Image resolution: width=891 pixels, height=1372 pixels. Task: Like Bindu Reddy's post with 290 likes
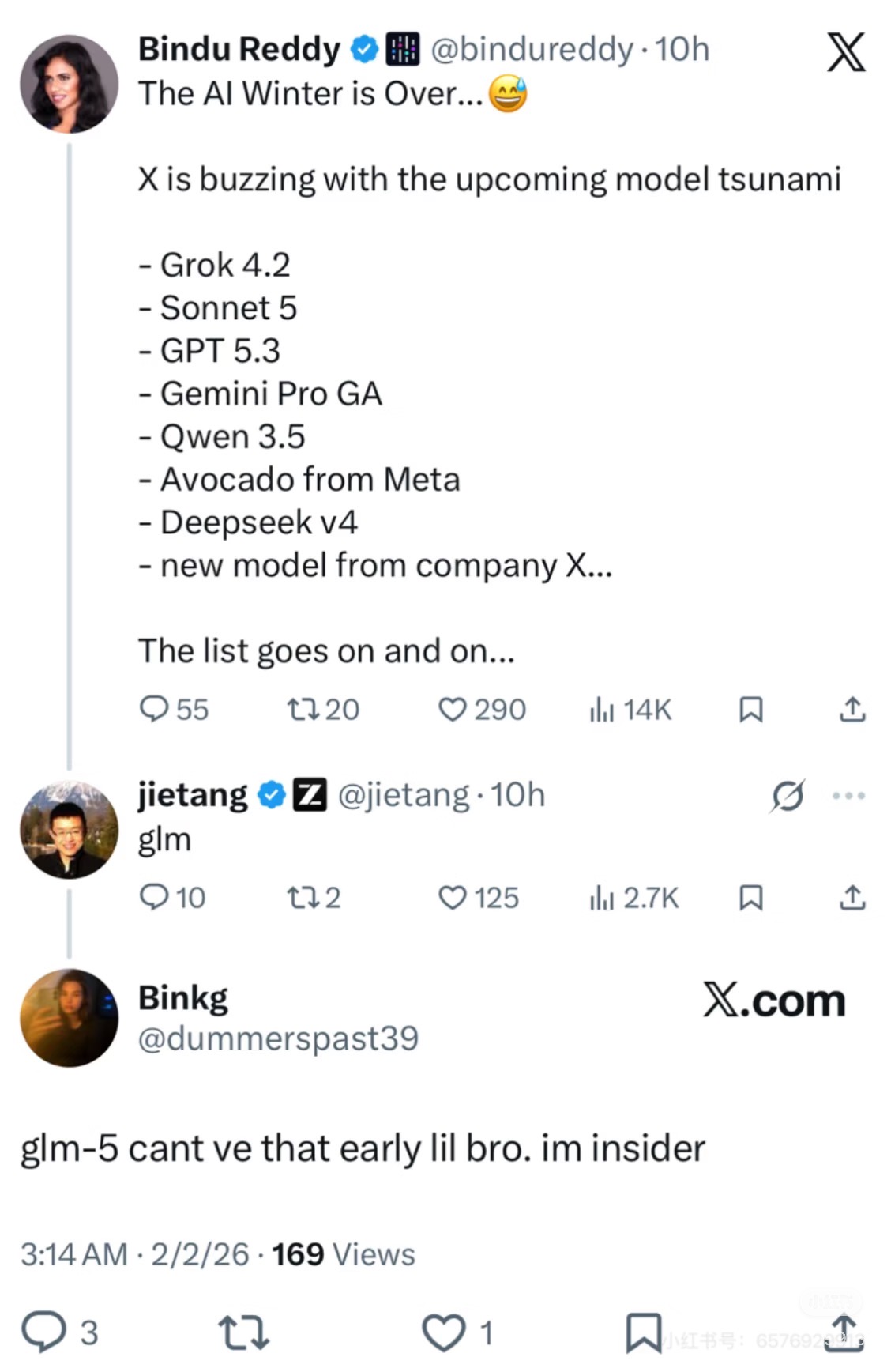pyautogui.click(x=452, y=709)
